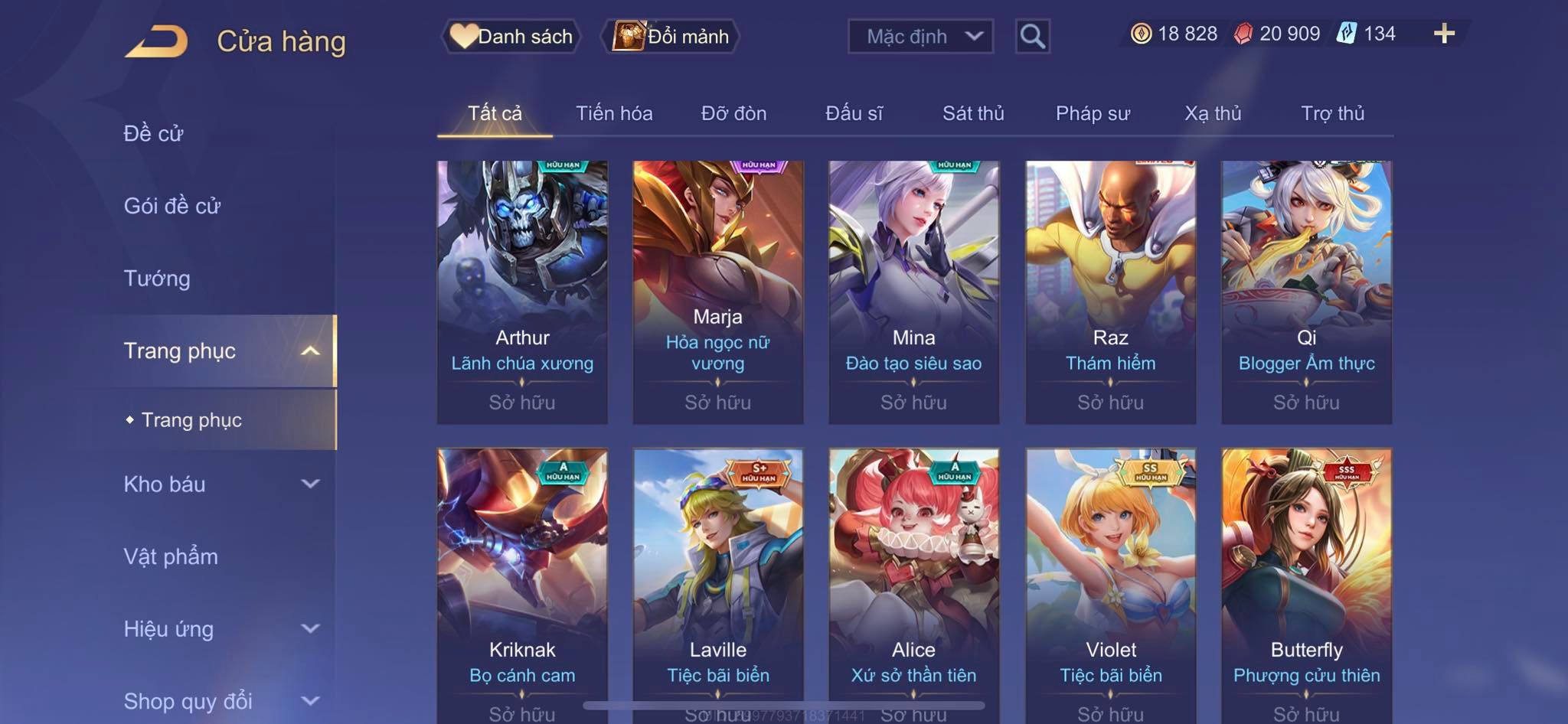Select the Arthur Lãnh chúa xương skin card
The width and height of the screenshot is (1568, 724).
coord(522,292)
